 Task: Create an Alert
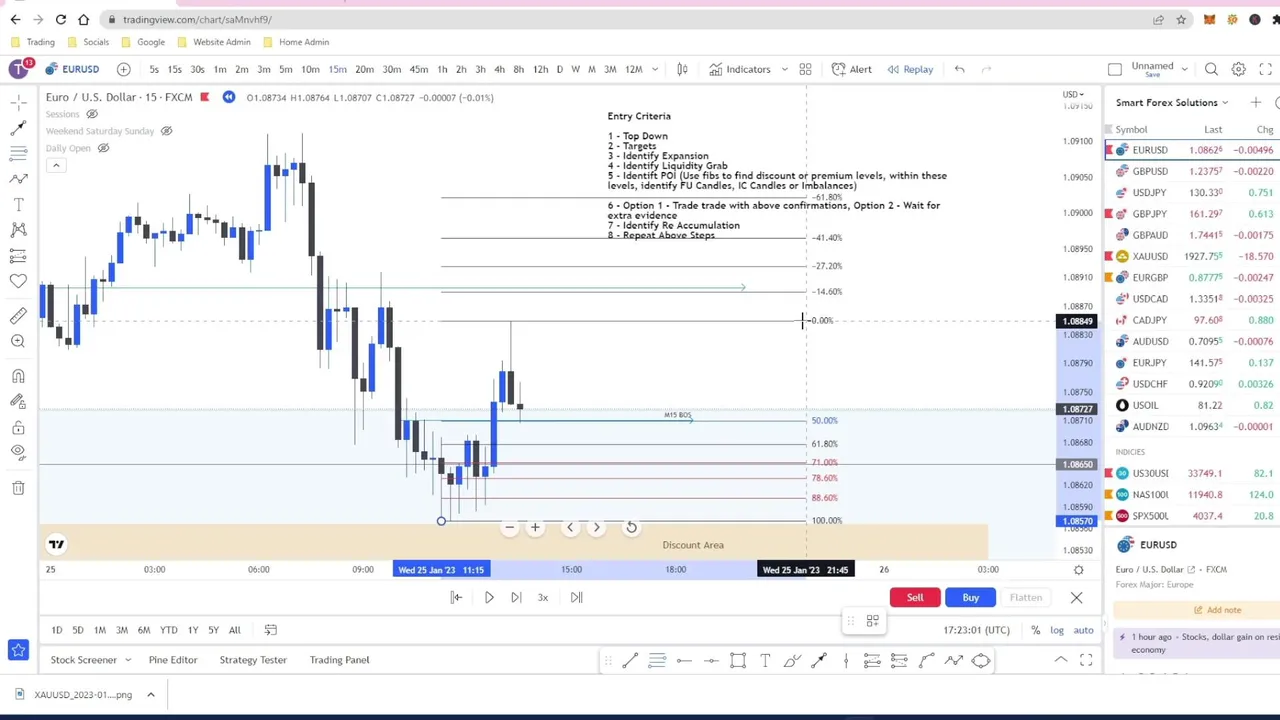pos(851,69)
